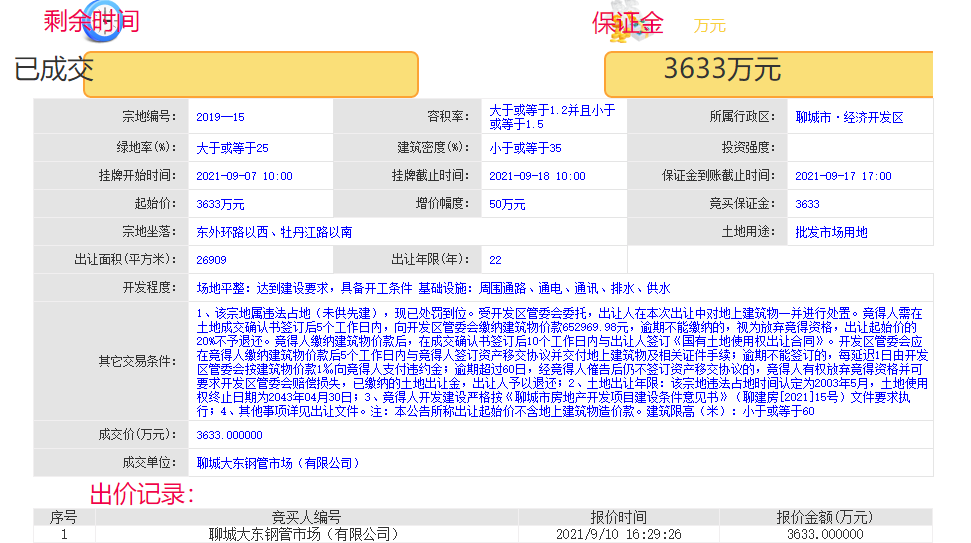Click winning bidder 聊城大东钢管市场 in 成交单位 row
Image resolution: width=971 pixels, height=543 pixels.
[278, 463]
